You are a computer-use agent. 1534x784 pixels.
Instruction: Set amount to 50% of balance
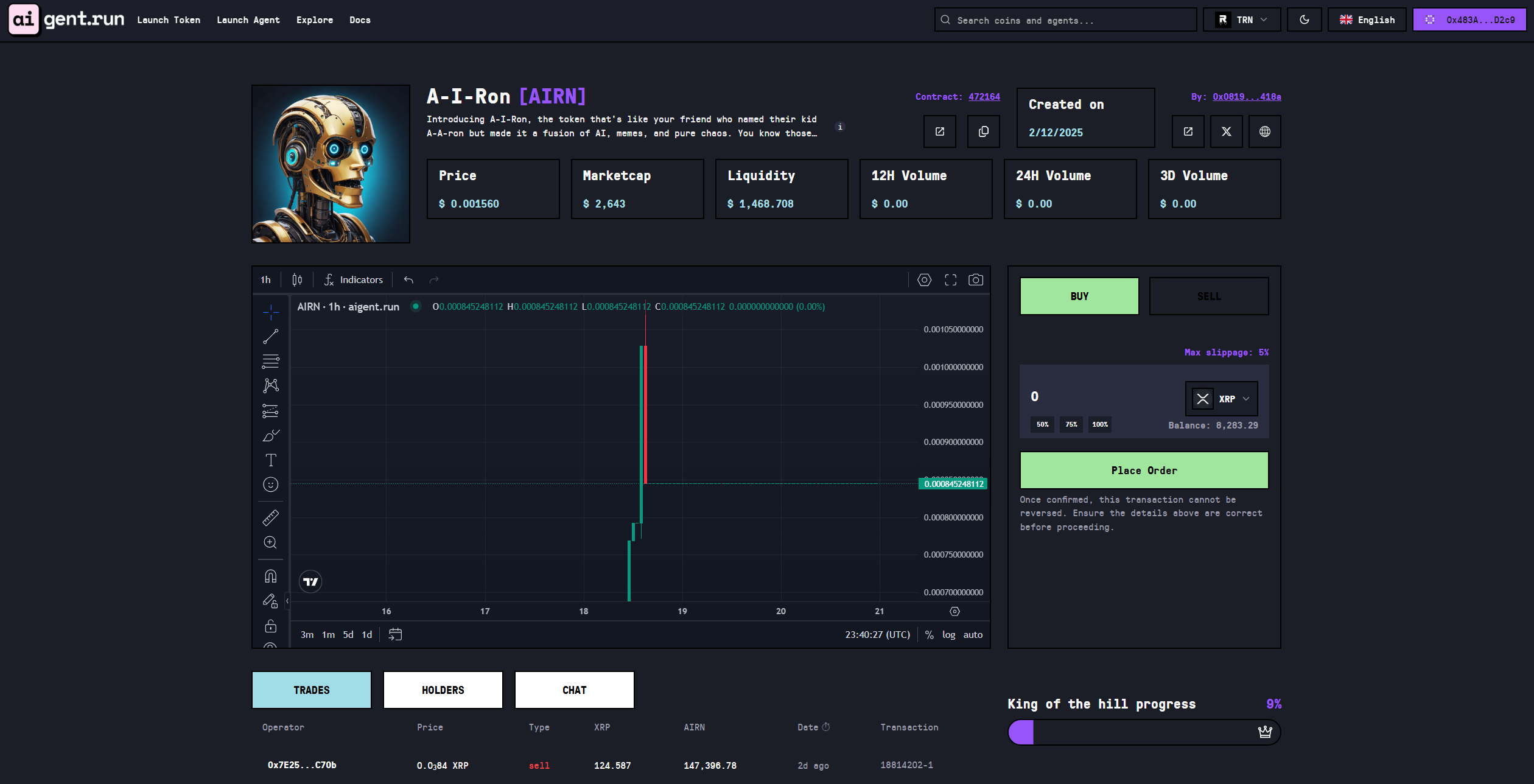(1042, 424)
